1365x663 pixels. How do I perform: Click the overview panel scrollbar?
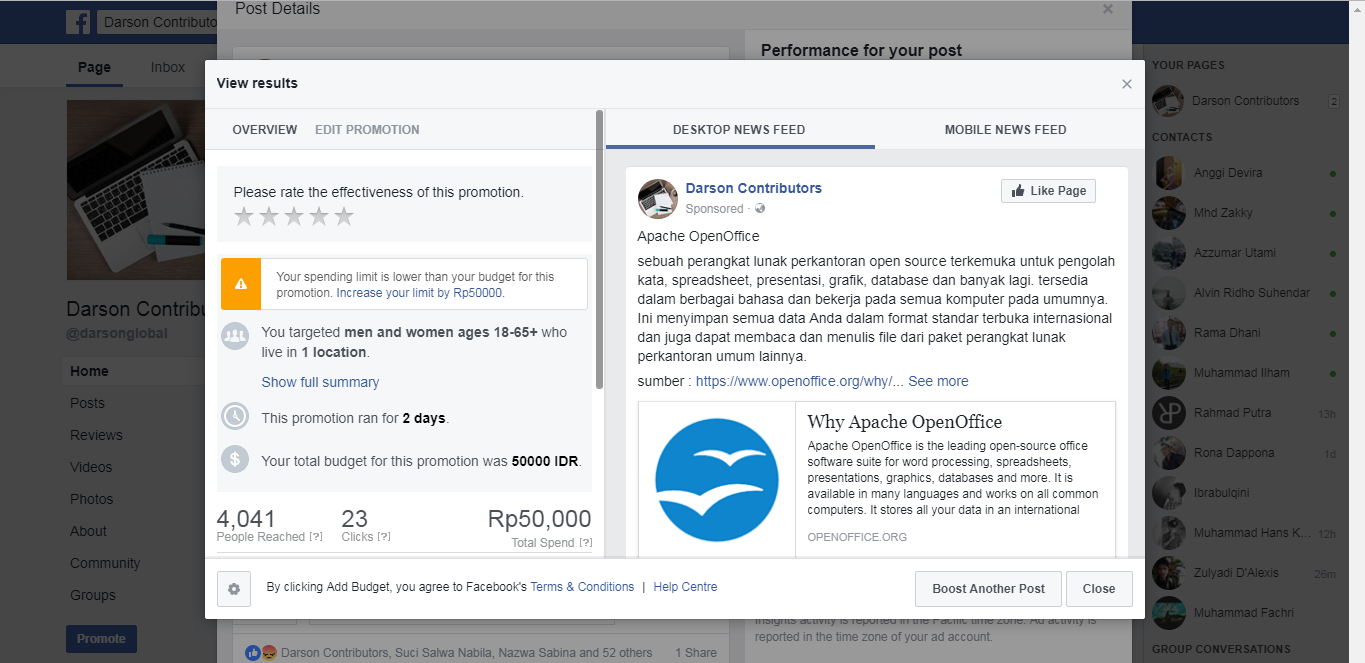pyautogui.click(x=600, y=250)
